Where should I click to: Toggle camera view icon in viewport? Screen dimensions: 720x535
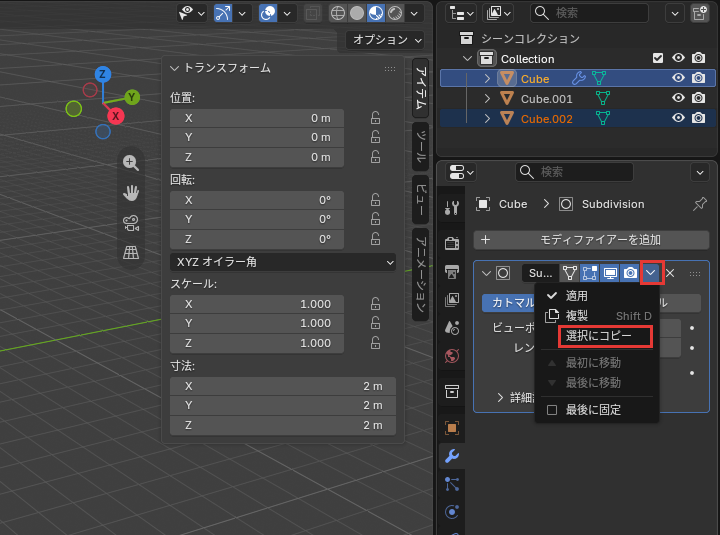131,223
